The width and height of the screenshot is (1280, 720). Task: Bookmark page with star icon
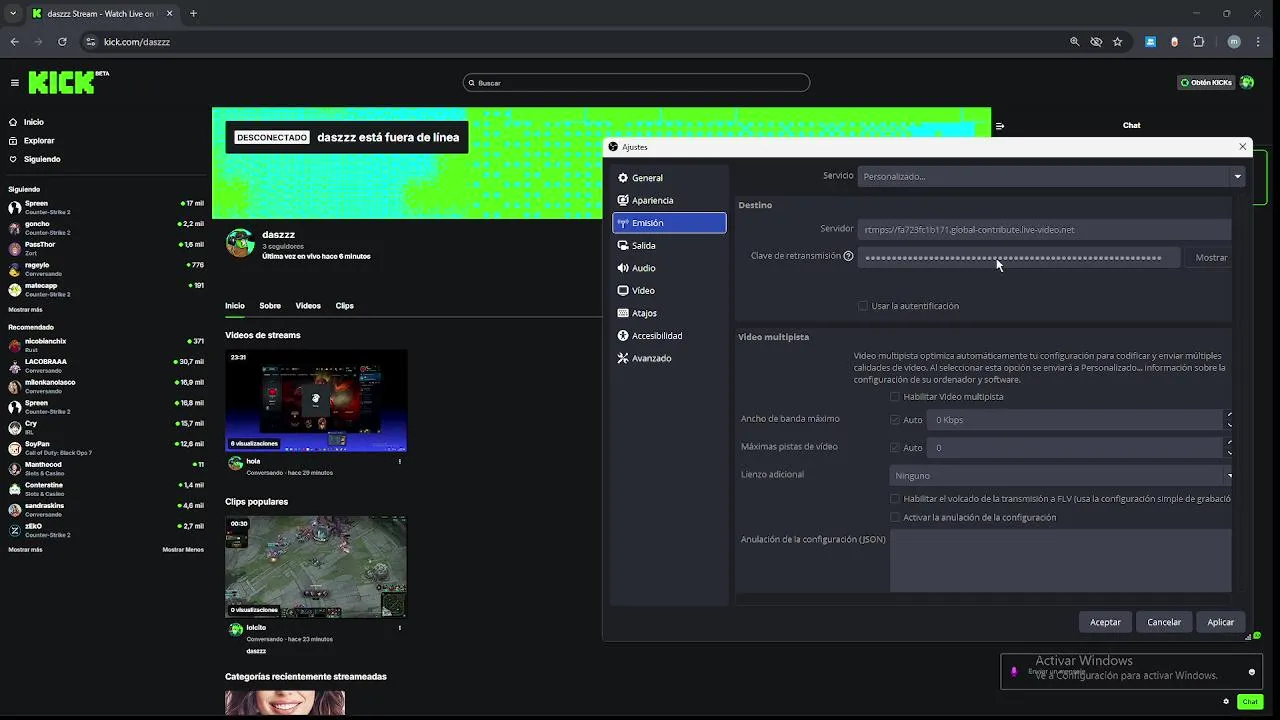coord(1117,42)
